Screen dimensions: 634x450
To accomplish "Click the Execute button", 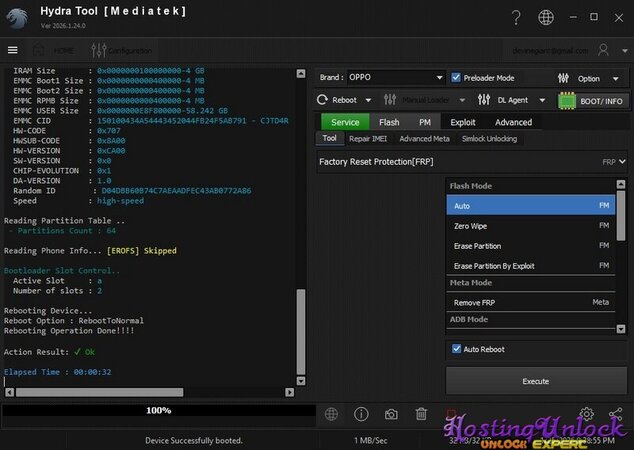I will 535,381.
